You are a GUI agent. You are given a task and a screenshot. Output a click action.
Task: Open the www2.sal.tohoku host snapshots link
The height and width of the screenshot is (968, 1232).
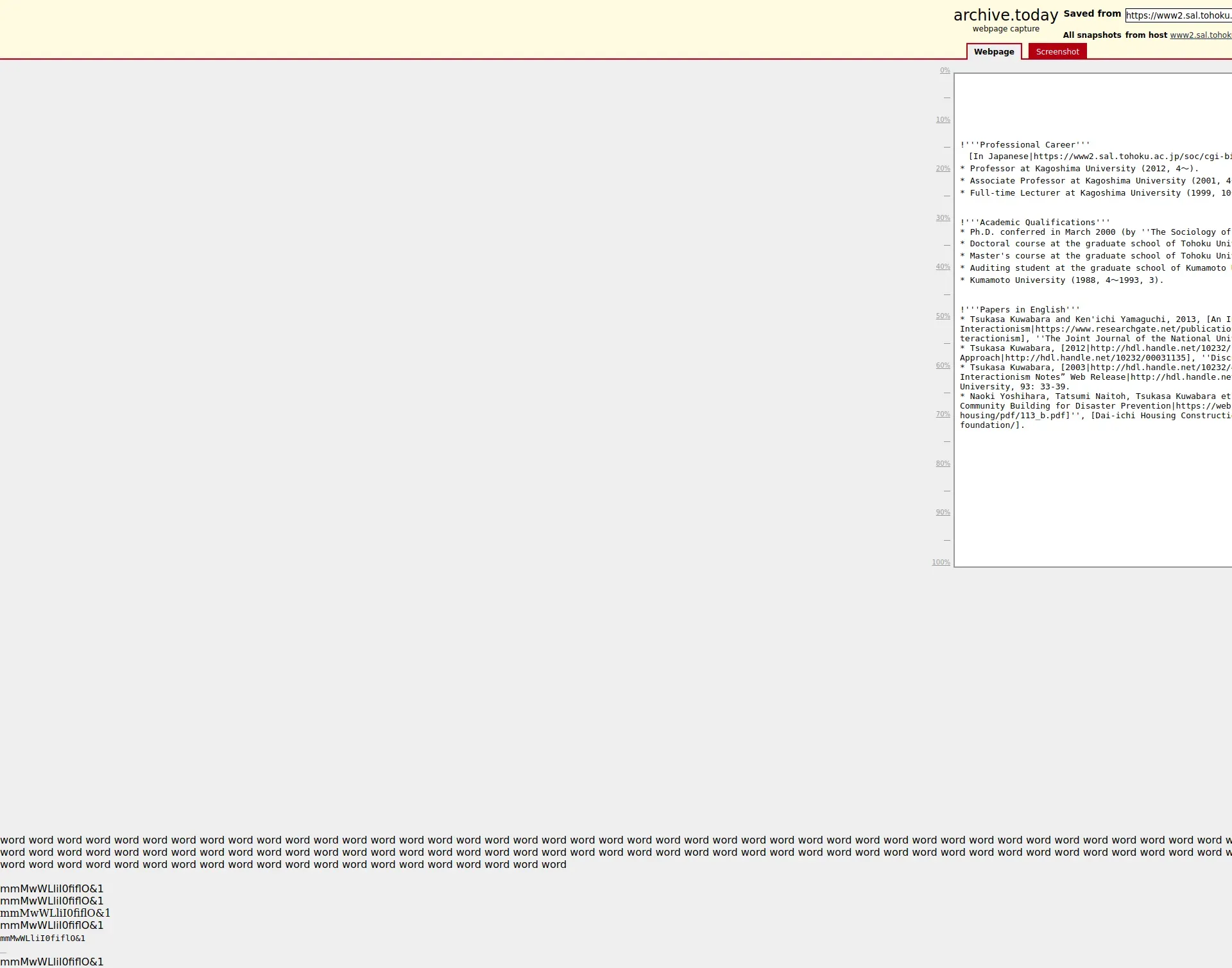[x=1200, y=35]
